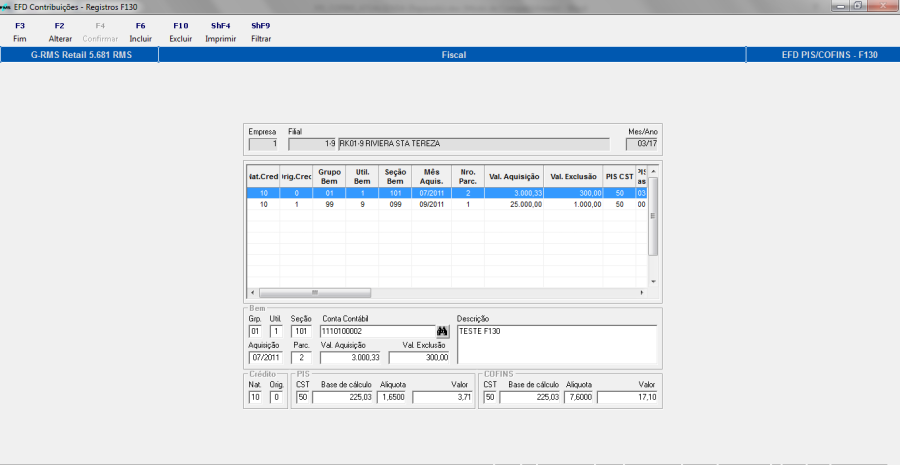Click the COFINS Valor field 17,10
Viewport: 900px width, 465px height.
point(627,397)
